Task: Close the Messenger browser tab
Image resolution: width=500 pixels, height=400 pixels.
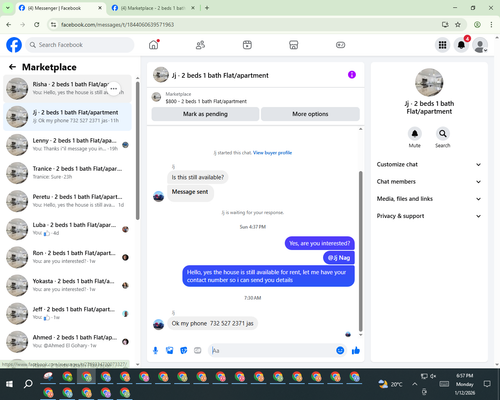Action: (100, 8)
